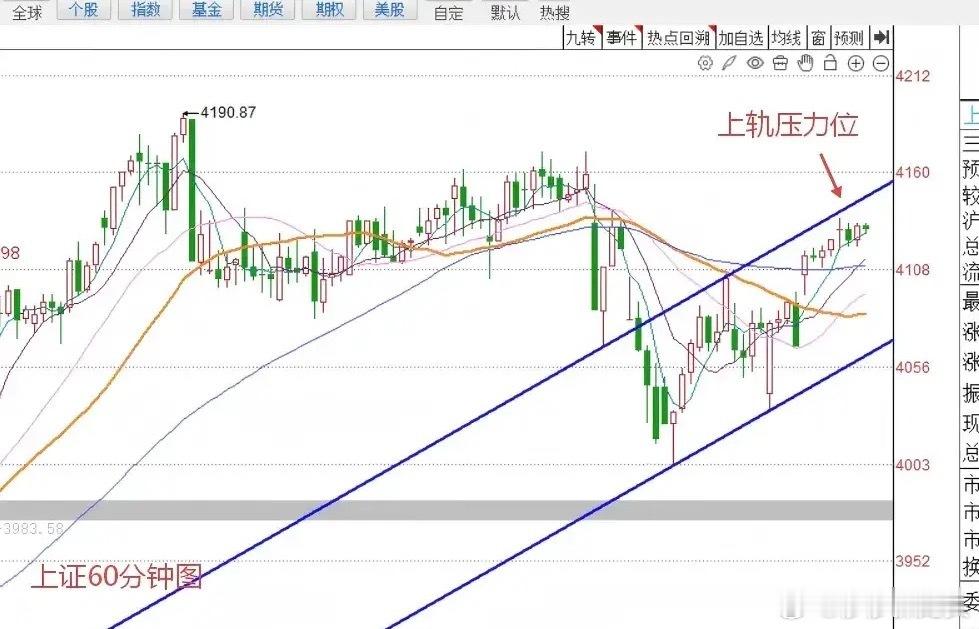Switch to the 基金 tab
Viewport: 979px width, 629px height.
[x=207, y=9]
